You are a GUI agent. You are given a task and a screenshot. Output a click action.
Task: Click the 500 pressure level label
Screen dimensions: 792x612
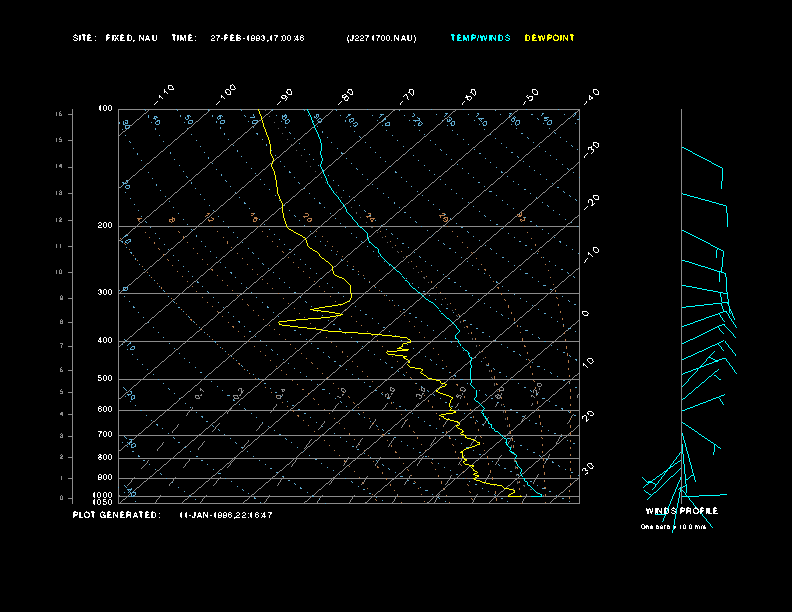click(105, 379)
